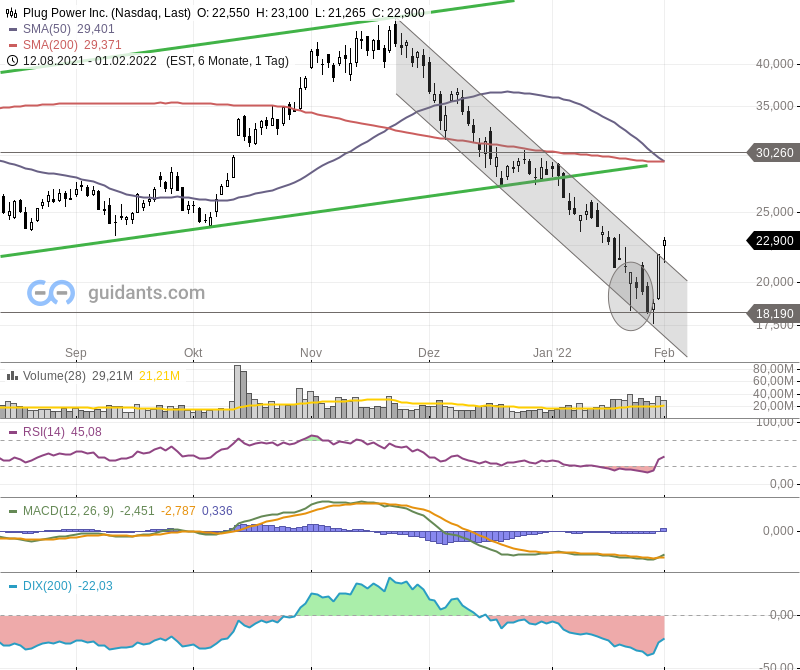Click the Volume(28) indicator label
The height and width of the screenshot is (670, 800).
point(54,376)
